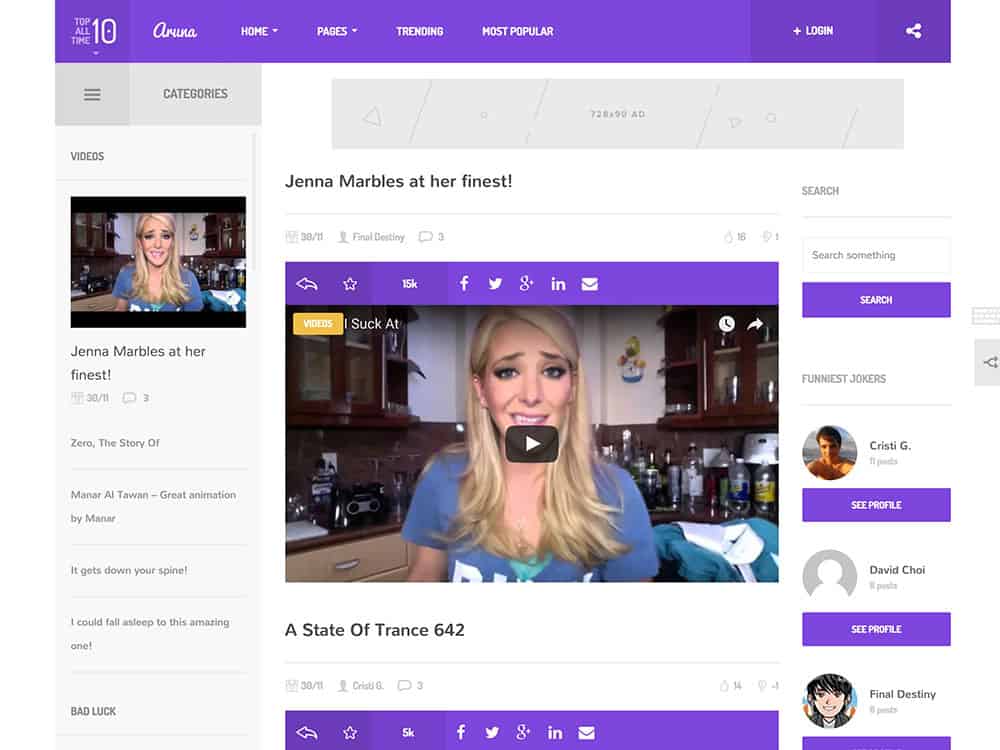Click reply arrow on Jenna Marbles post
Screen dimensions: 1000x750
coord(307,284)
